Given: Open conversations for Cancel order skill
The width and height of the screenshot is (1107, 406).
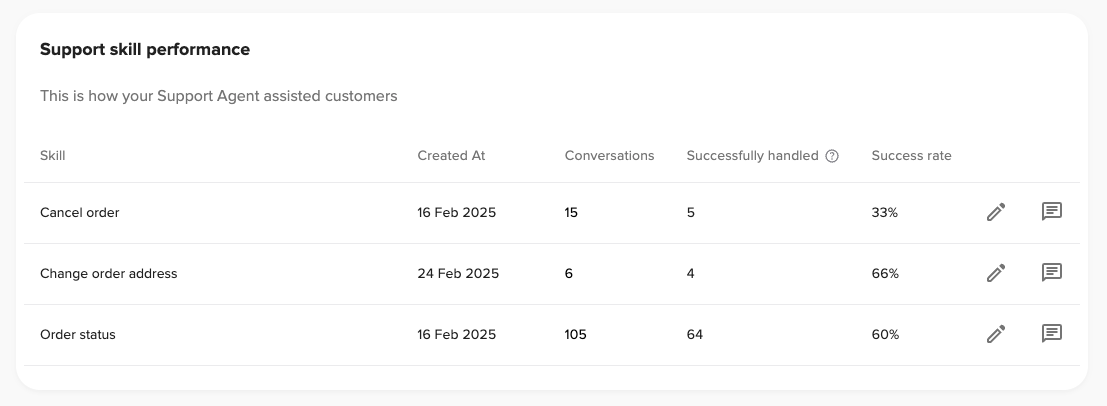Looking at the screenshot, I should click(1051, 212).
